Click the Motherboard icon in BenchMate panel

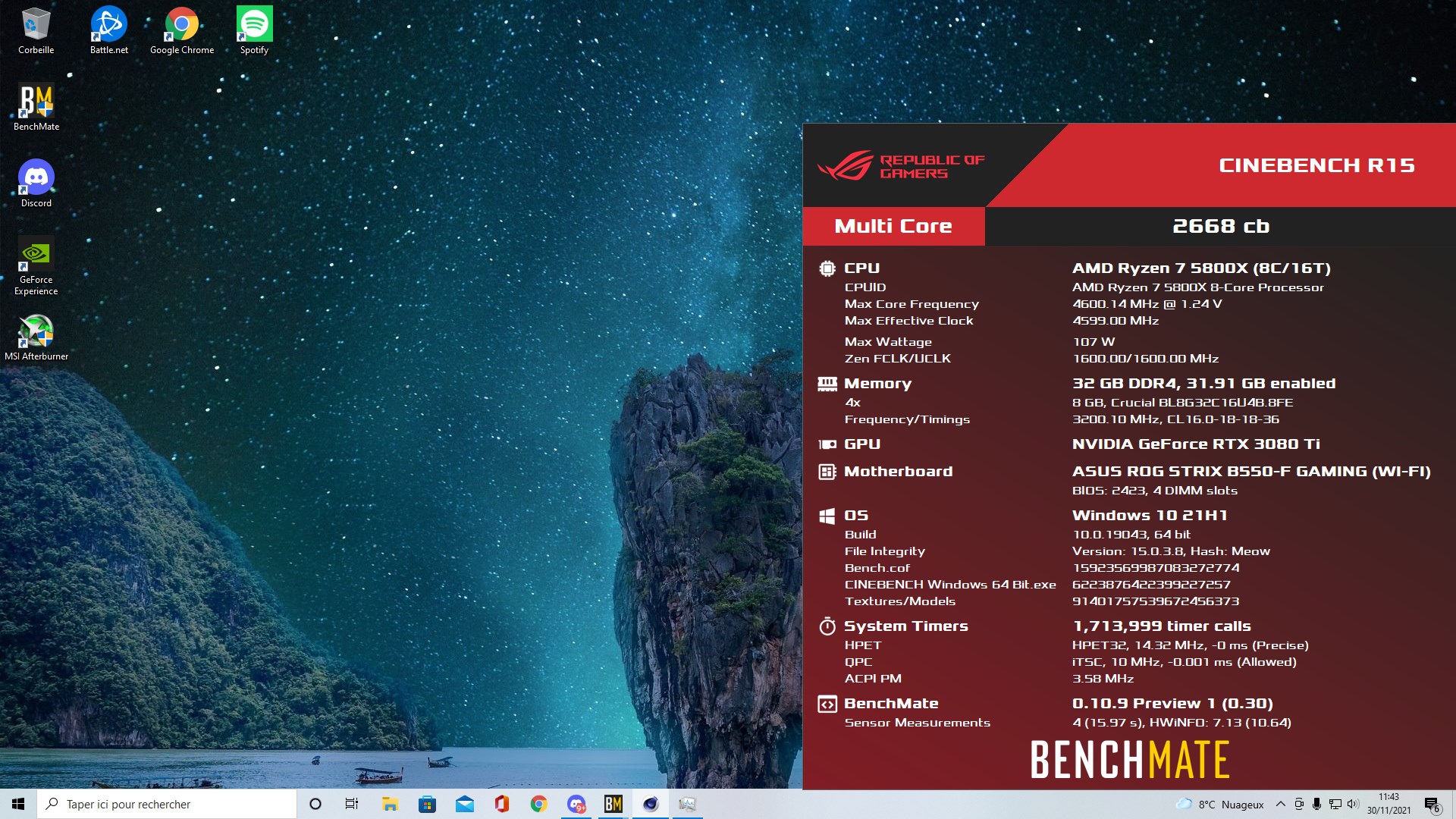pyautogui.click(x=827, y=472)
